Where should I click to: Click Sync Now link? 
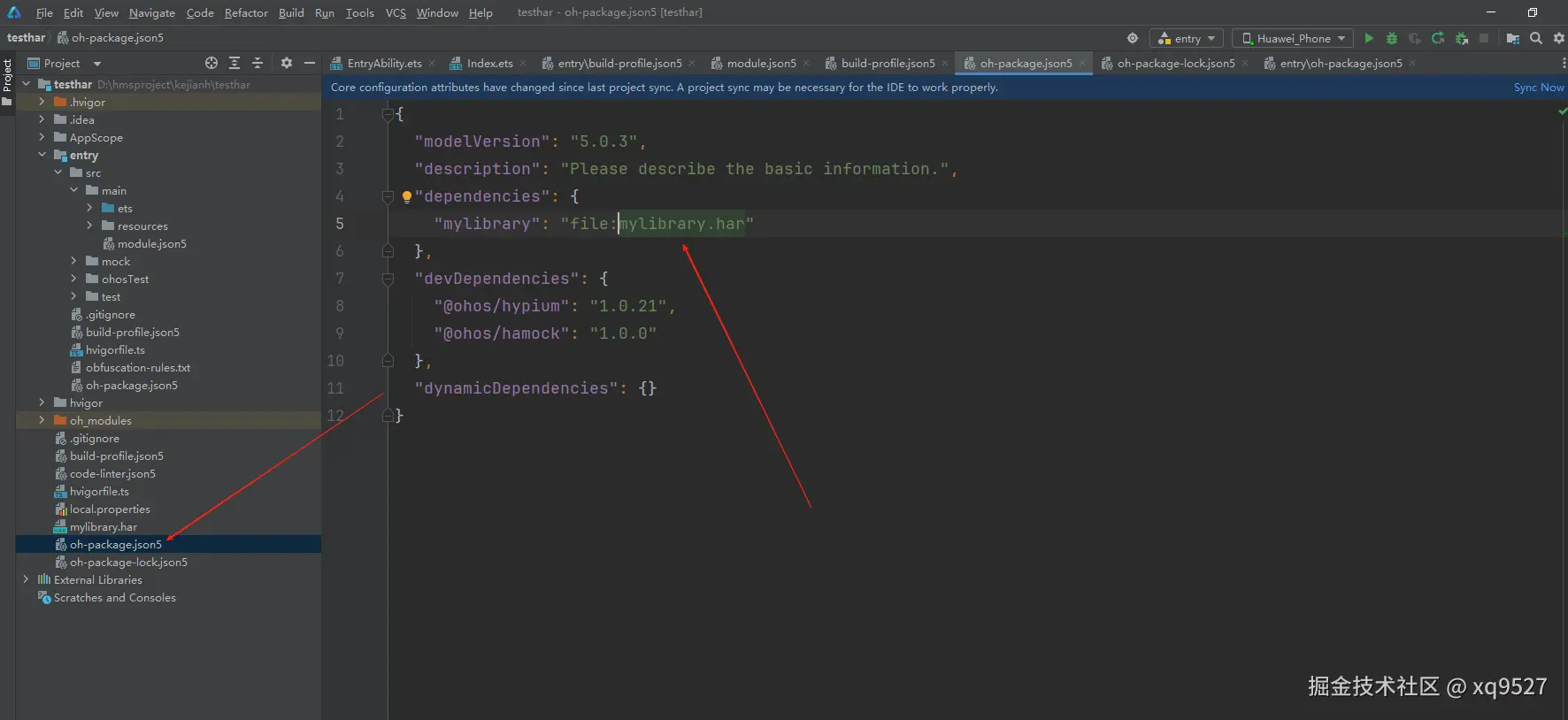click(1539, 88)
